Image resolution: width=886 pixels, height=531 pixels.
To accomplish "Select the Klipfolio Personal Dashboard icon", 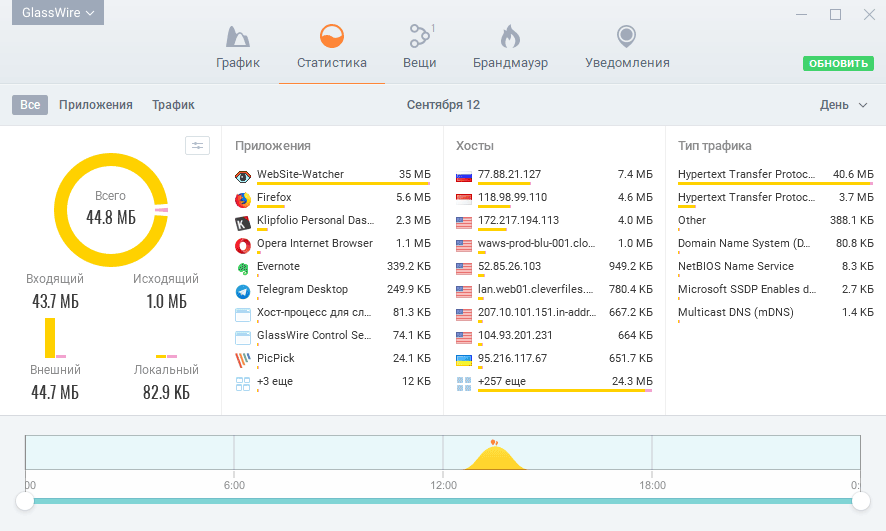I will [x=243, y=223].
